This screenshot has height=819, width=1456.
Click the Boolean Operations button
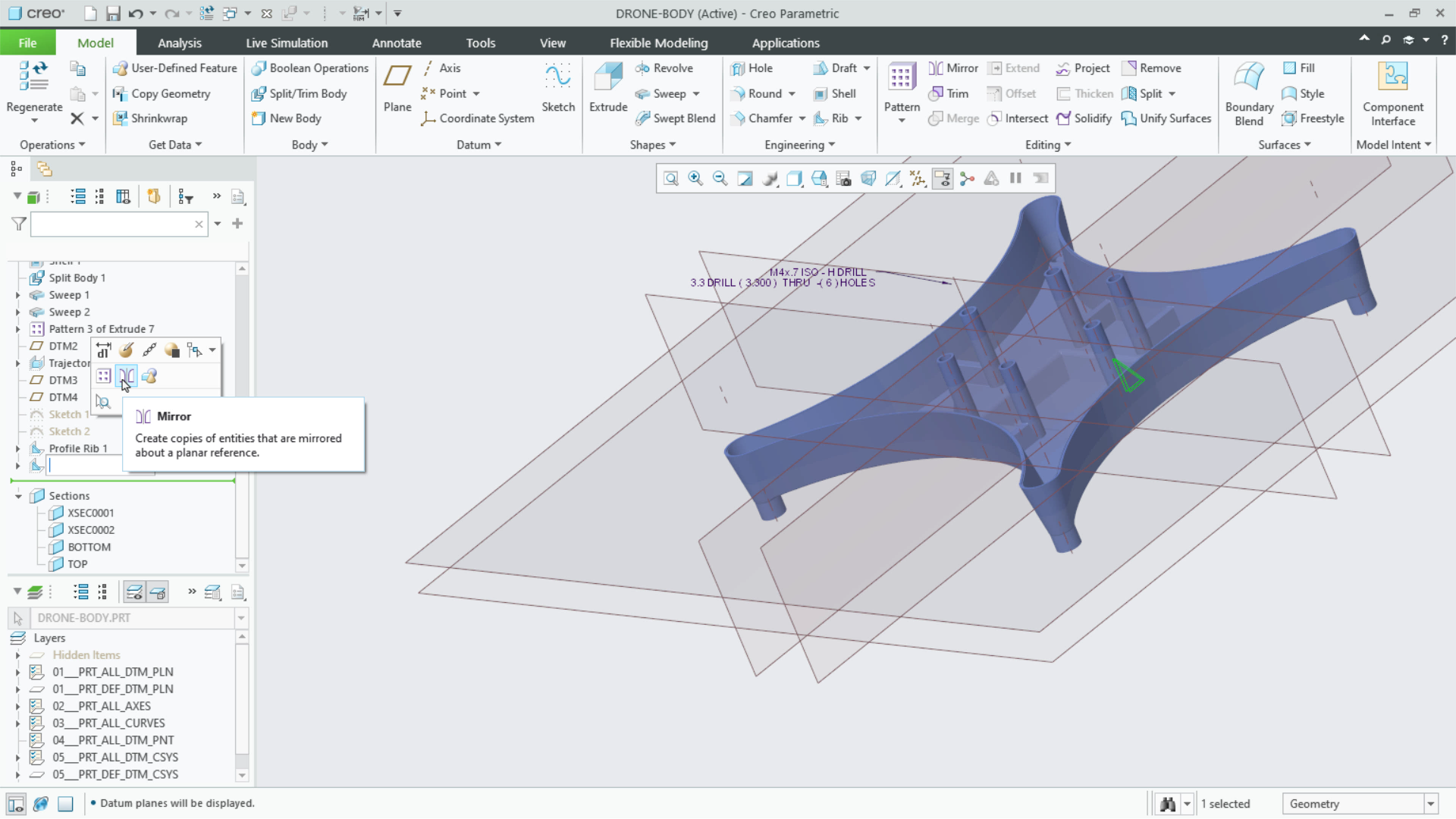point(310,68)
